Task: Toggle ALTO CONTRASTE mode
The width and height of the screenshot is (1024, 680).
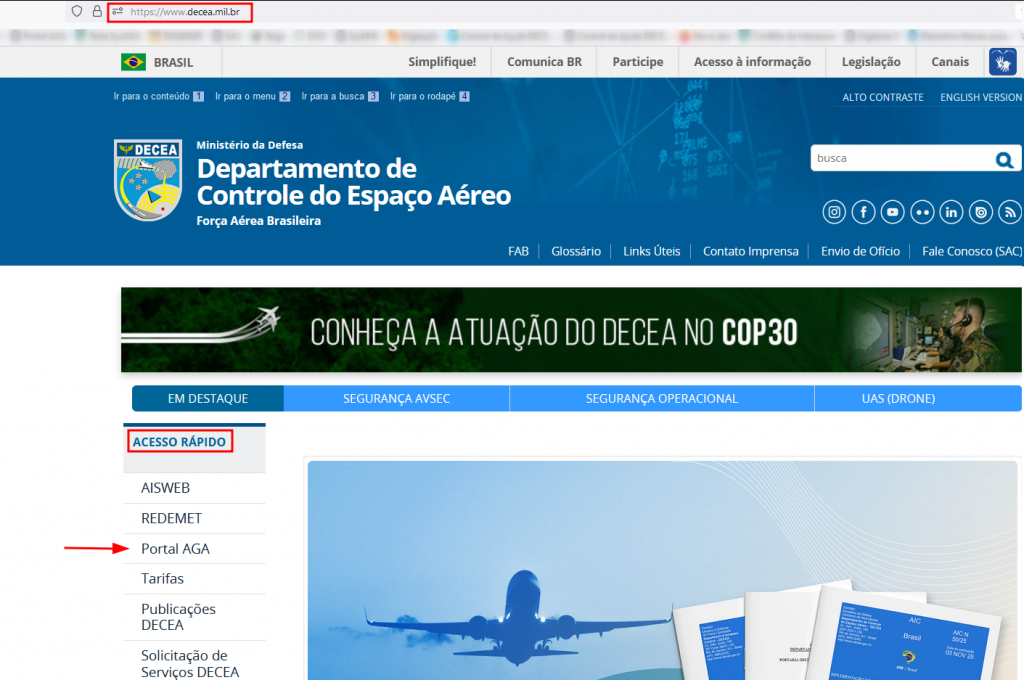Action: pyautogui.click(x=882, y=98)
